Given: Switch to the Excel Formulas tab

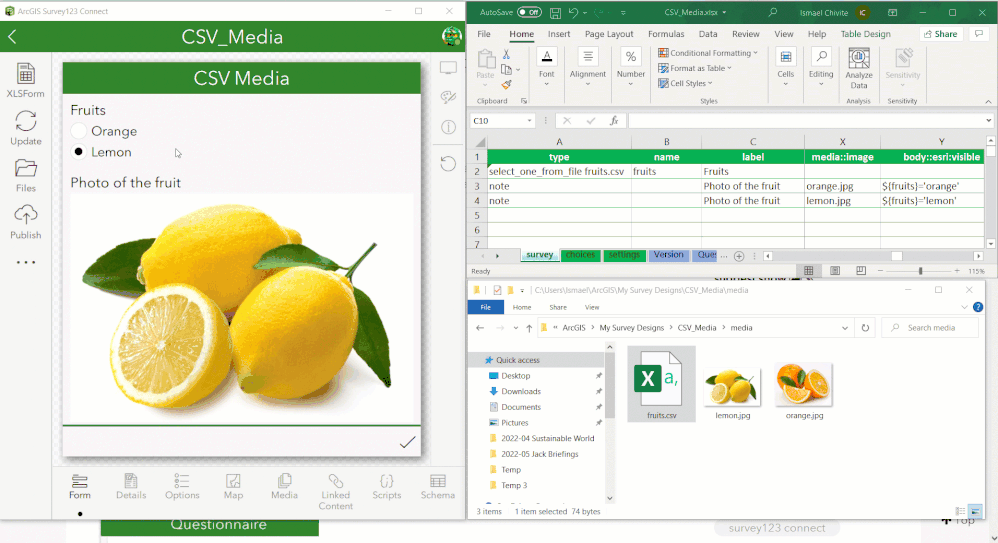Looking at the screenshot, I should click(666, 34).
